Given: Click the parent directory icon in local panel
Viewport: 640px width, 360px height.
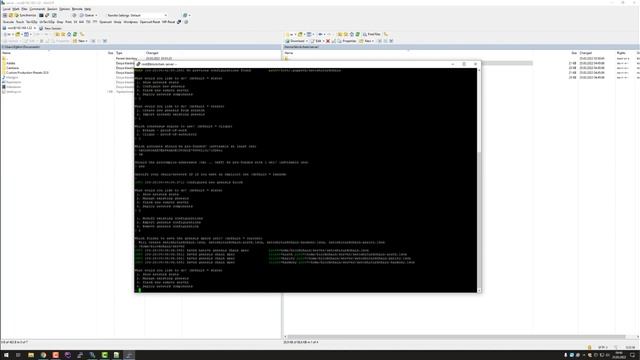Looking at the screenshot, I should (x=58, y=34).
